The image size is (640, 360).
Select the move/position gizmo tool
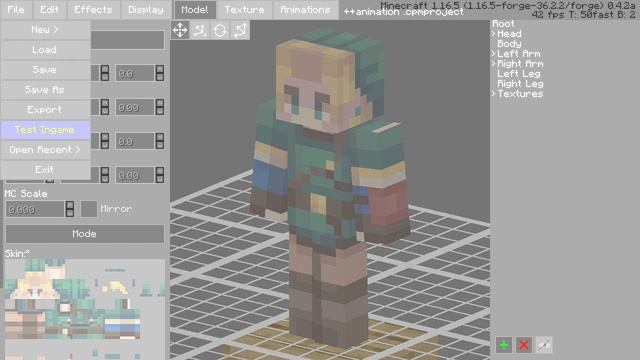pos(180,30)
